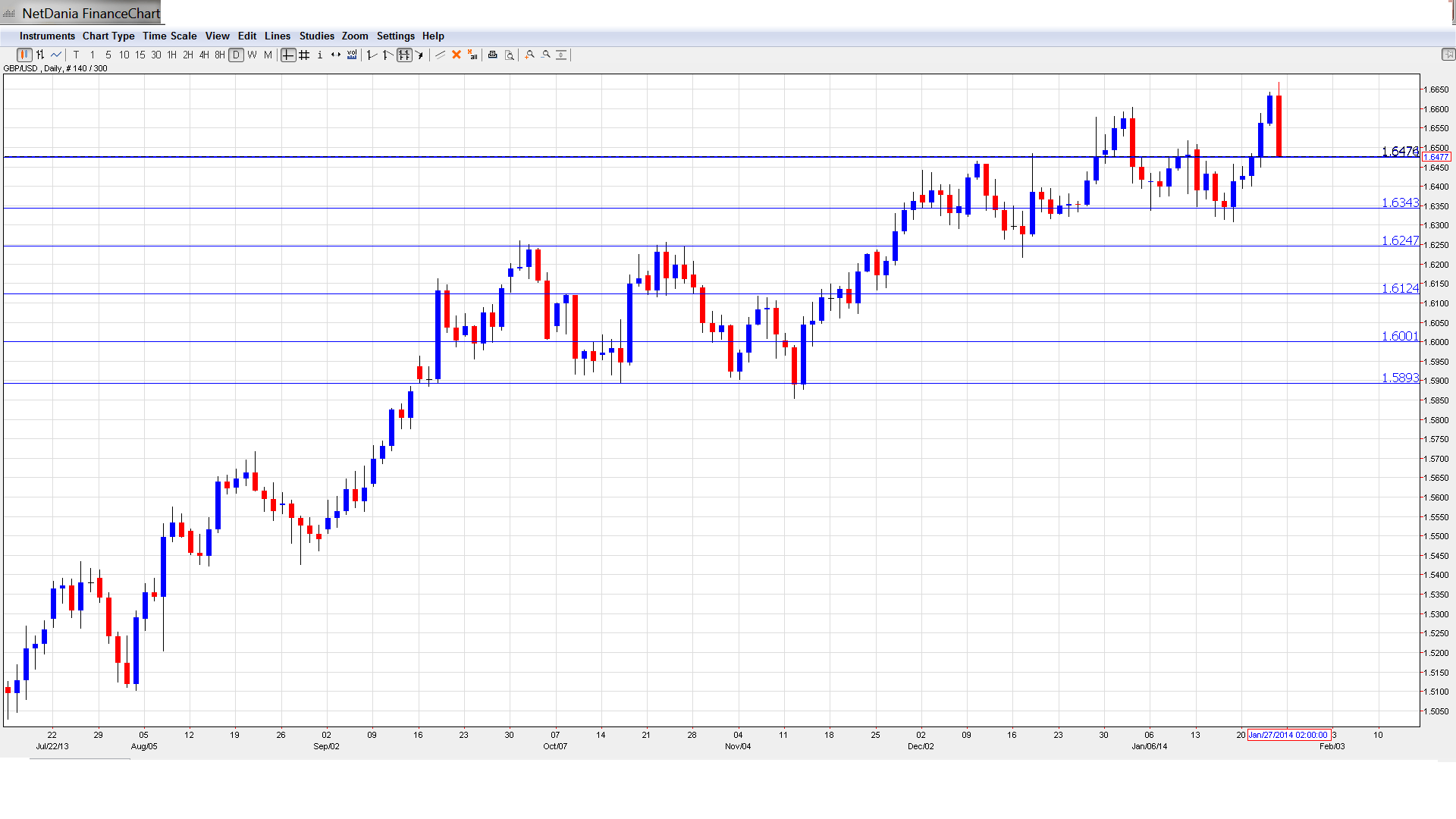The height and width of the screenshot is (819, 1456).
Task: Select the weekly W time scale button
Action: [253, 55]
